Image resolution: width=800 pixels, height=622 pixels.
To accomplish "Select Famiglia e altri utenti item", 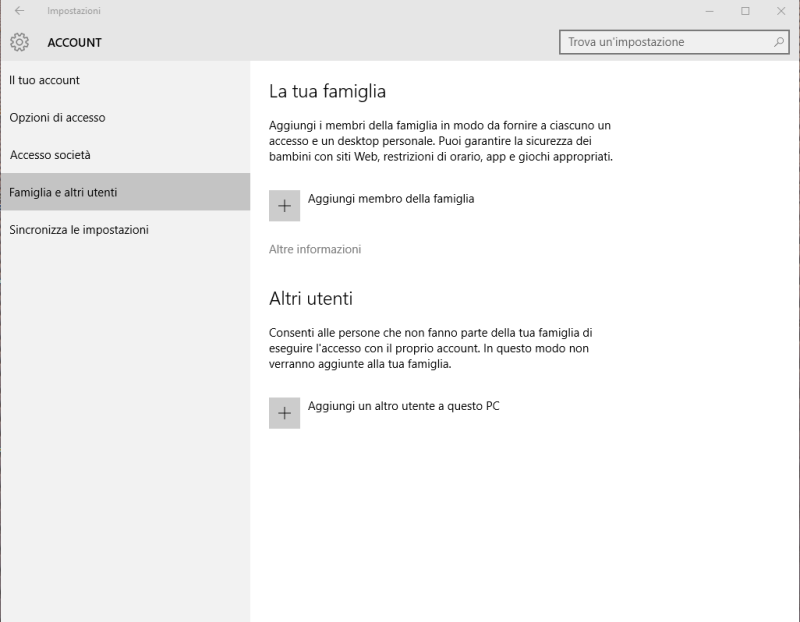I will pyautogui.click(x=125, y=192).
